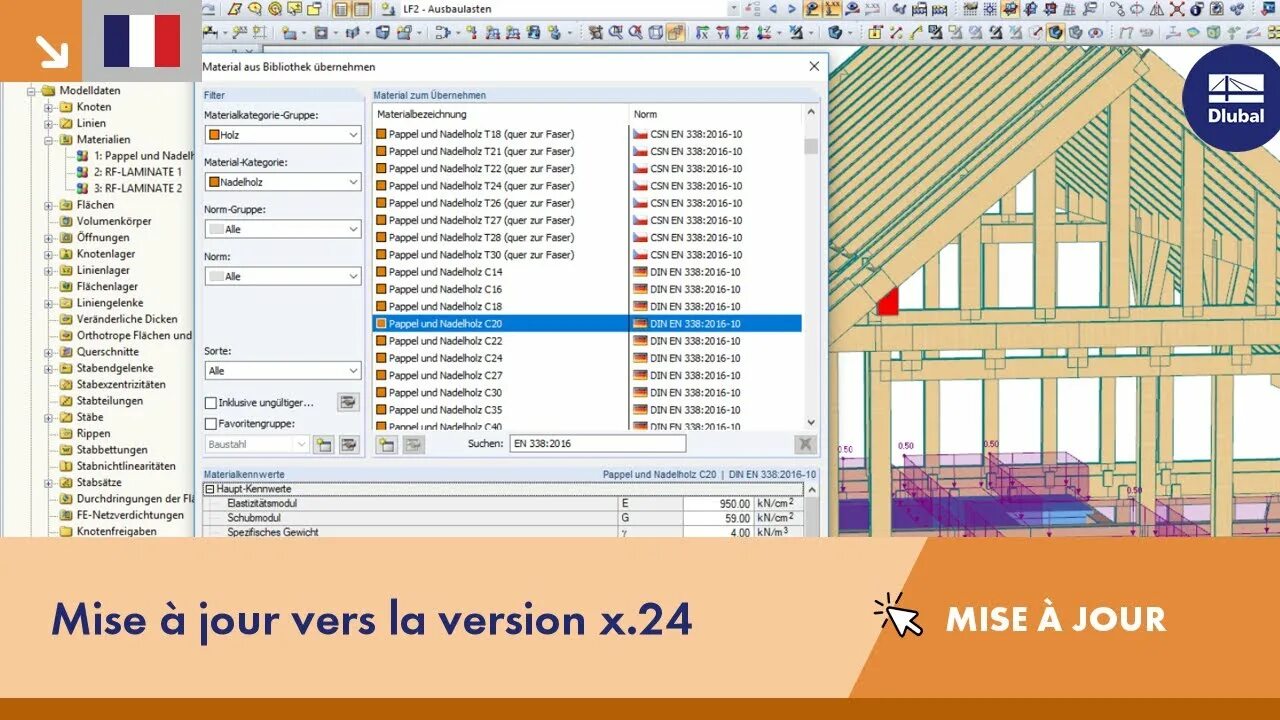The width and height of the screenshot is (1280, 720).
Task: Click the Linien folder icon in tree
Action: point(66,123)
